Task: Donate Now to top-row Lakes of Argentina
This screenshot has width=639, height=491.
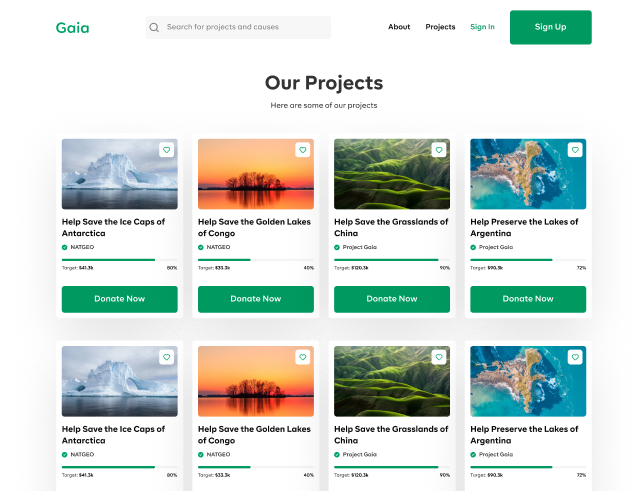Action: point(528,299)
